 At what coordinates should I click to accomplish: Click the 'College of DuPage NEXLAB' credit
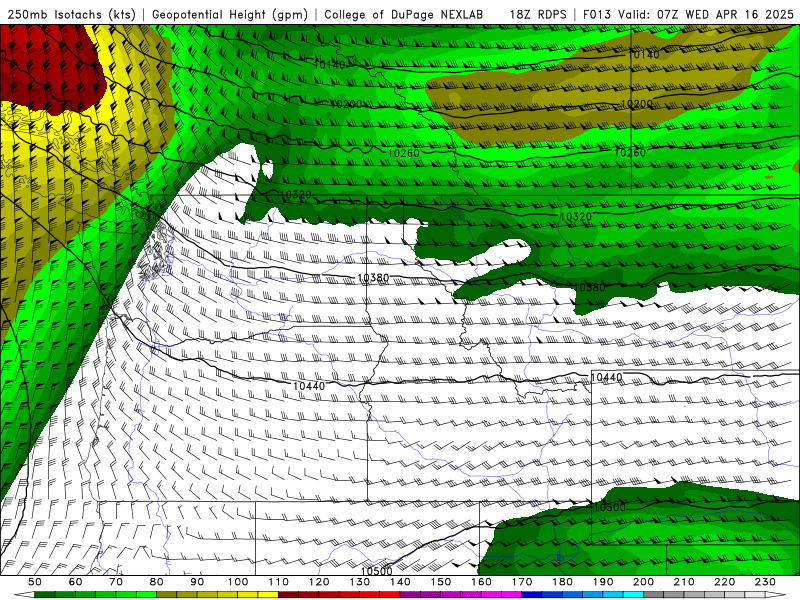coord(403,14)
